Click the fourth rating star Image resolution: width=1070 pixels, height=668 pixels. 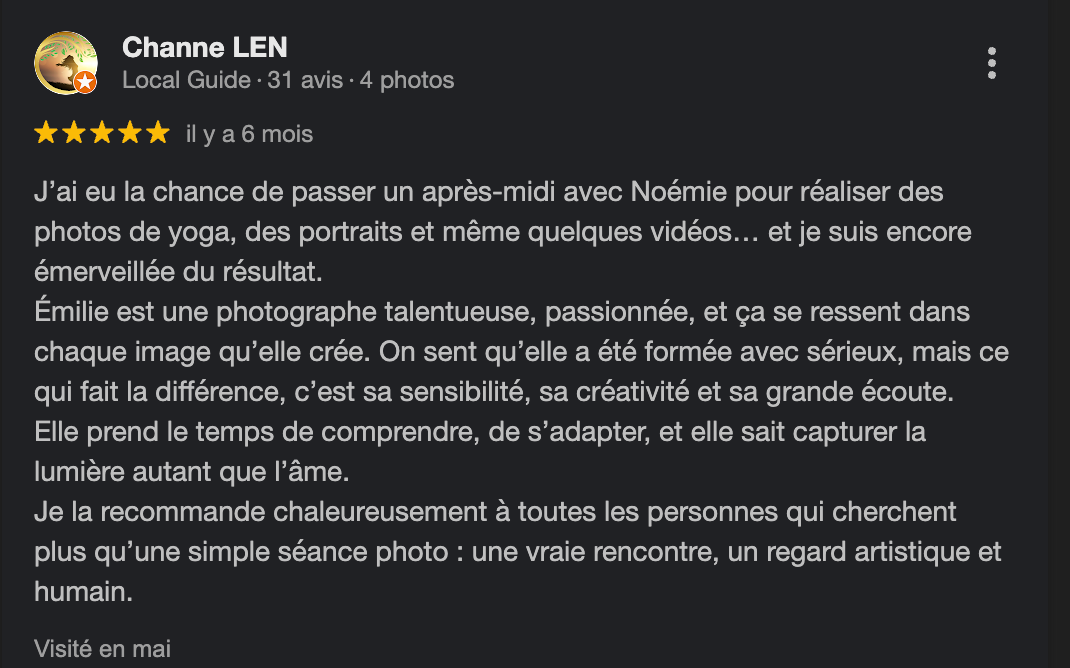click(x=130, y=133)
